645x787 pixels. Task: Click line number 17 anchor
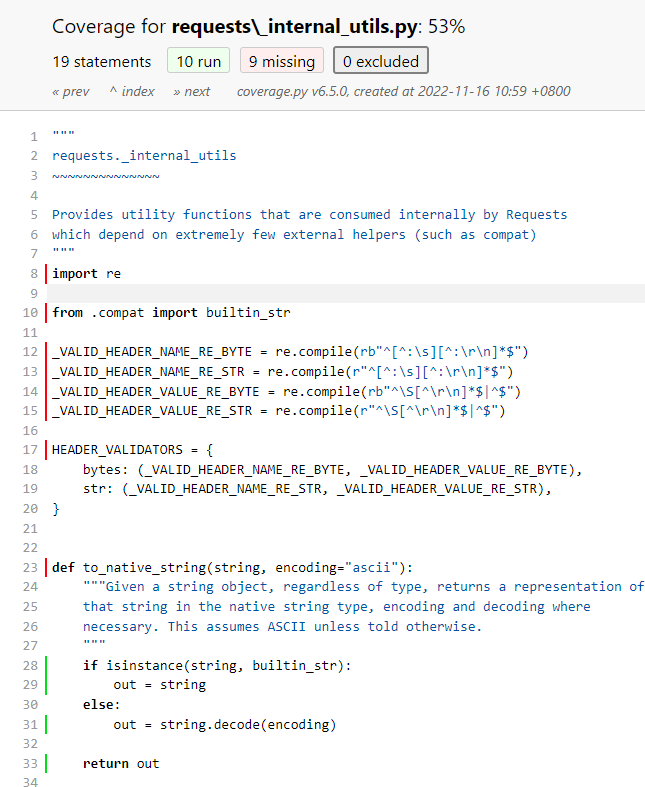click(30, 450)
